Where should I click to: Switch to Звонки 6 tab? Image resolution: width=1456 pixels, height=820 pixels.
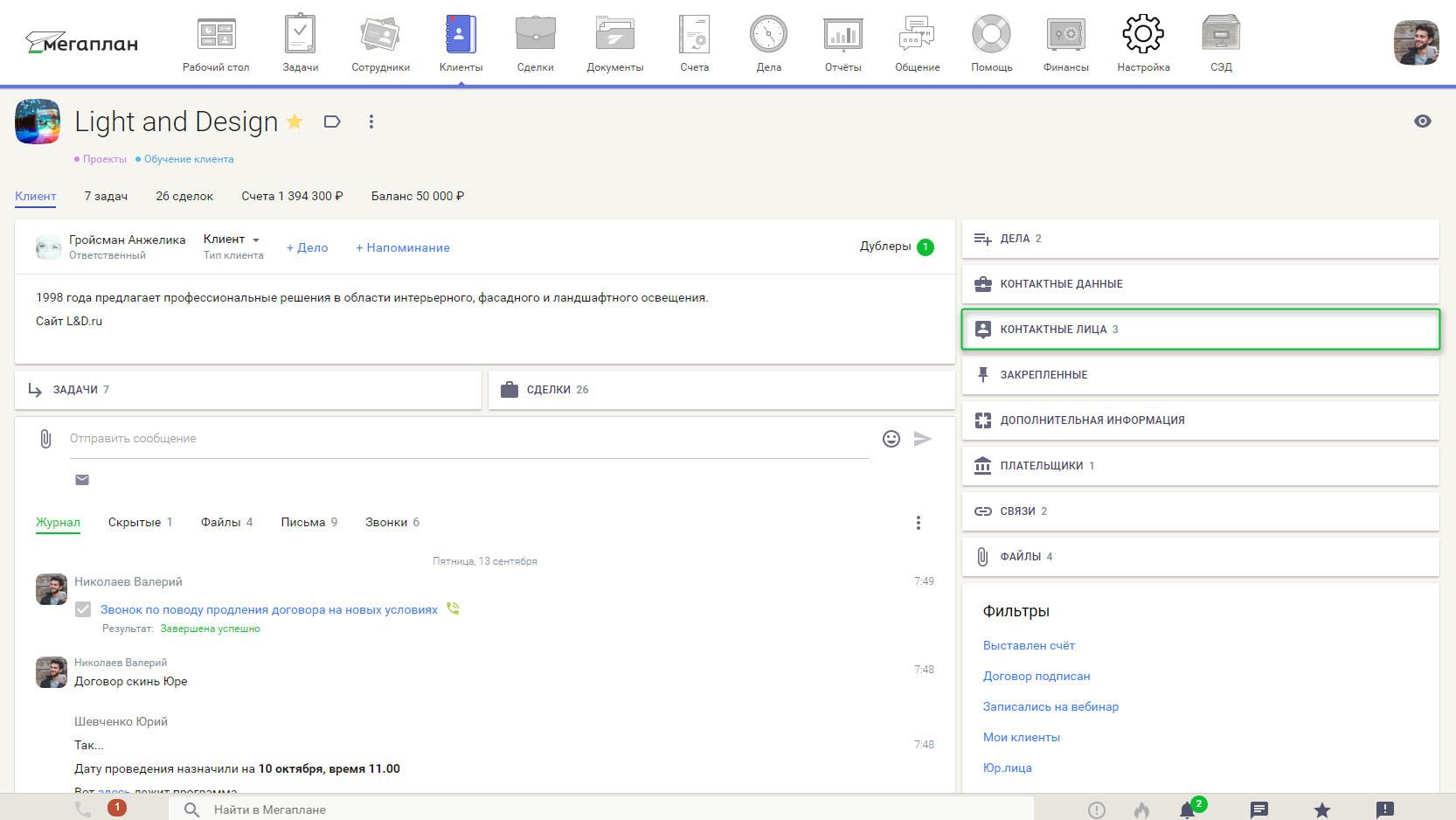pos(392,522)
